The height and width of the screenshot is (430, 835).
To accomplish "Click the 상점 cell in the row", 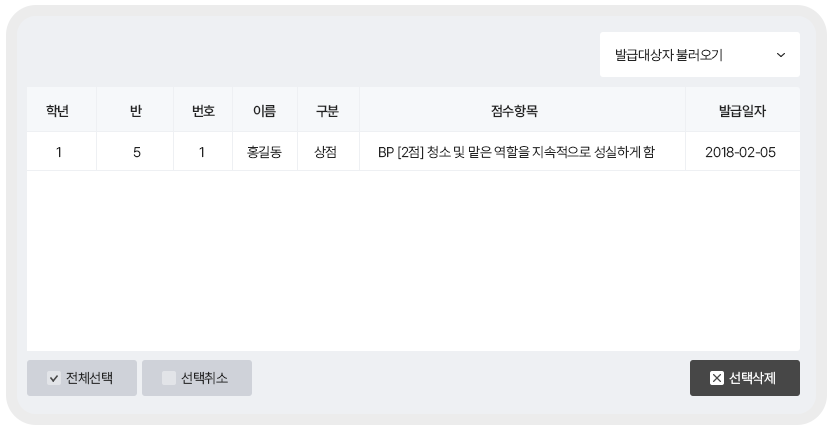I will click(x=328, y=152).
